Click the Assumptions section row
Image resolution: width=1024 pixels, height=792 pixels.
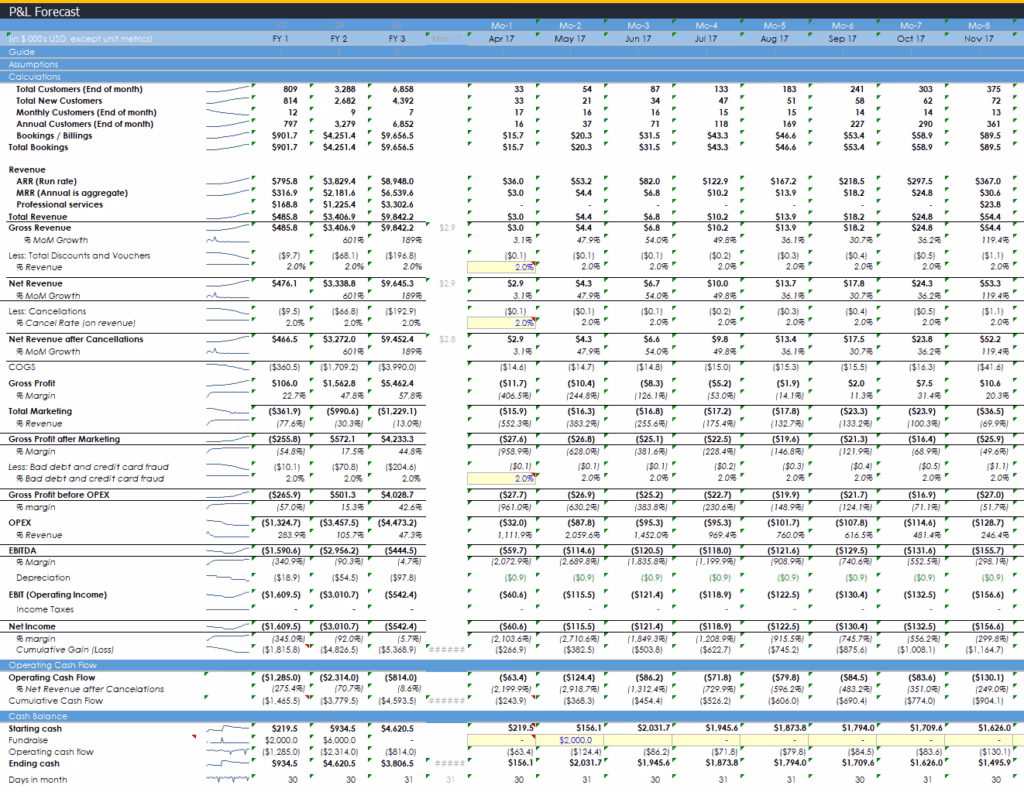coord(512,64)
